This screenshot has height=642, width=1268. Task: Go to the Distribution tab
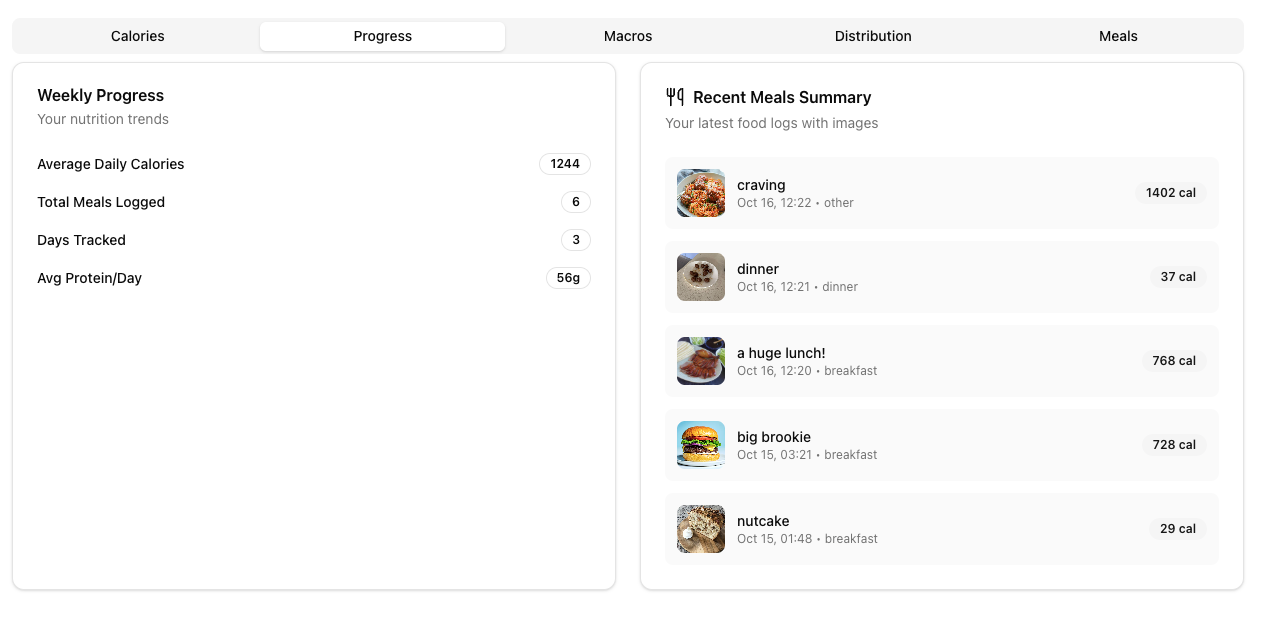tap(873, 36)
